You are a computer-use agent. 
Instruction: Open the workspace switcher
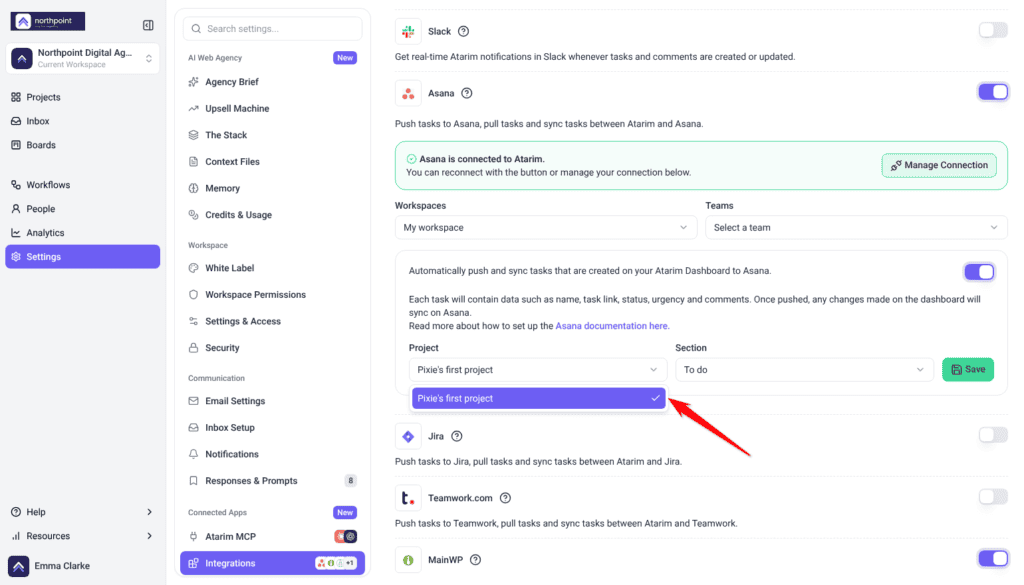[82, 58]
